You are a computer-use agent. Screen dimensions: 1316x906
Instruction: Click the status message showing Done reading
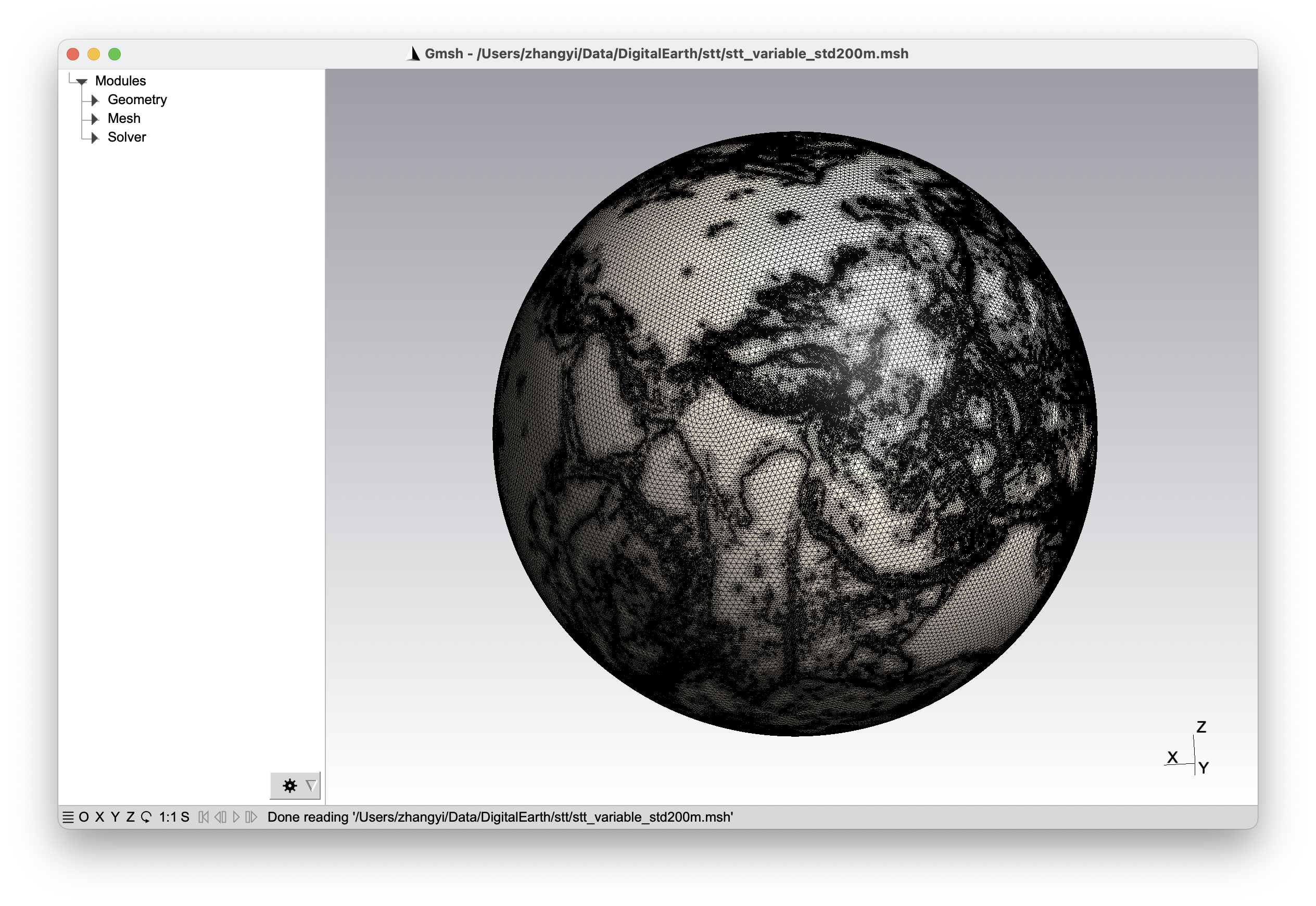(x=500, y=817)
